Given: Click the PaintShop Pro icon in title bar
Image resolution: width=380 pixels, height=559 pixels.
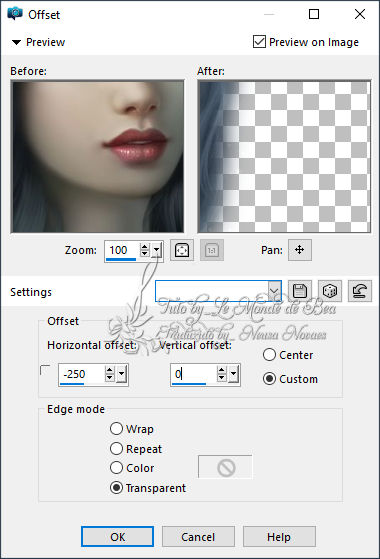Looking at the screenshot, I should click(15, 14).
